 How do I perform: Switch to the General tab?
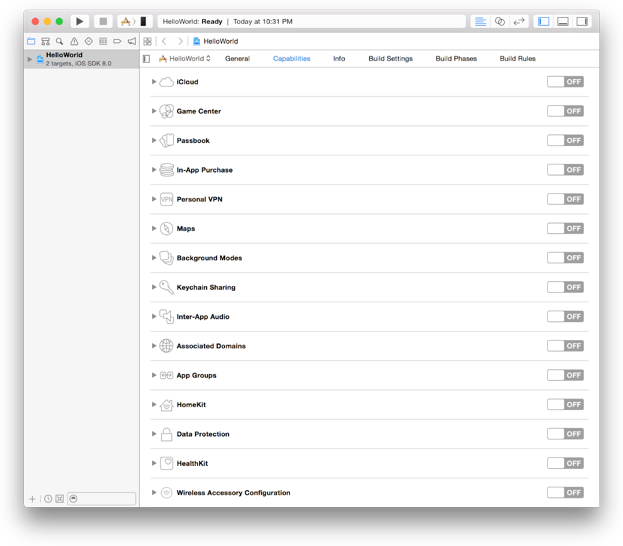tap(237, 59)
